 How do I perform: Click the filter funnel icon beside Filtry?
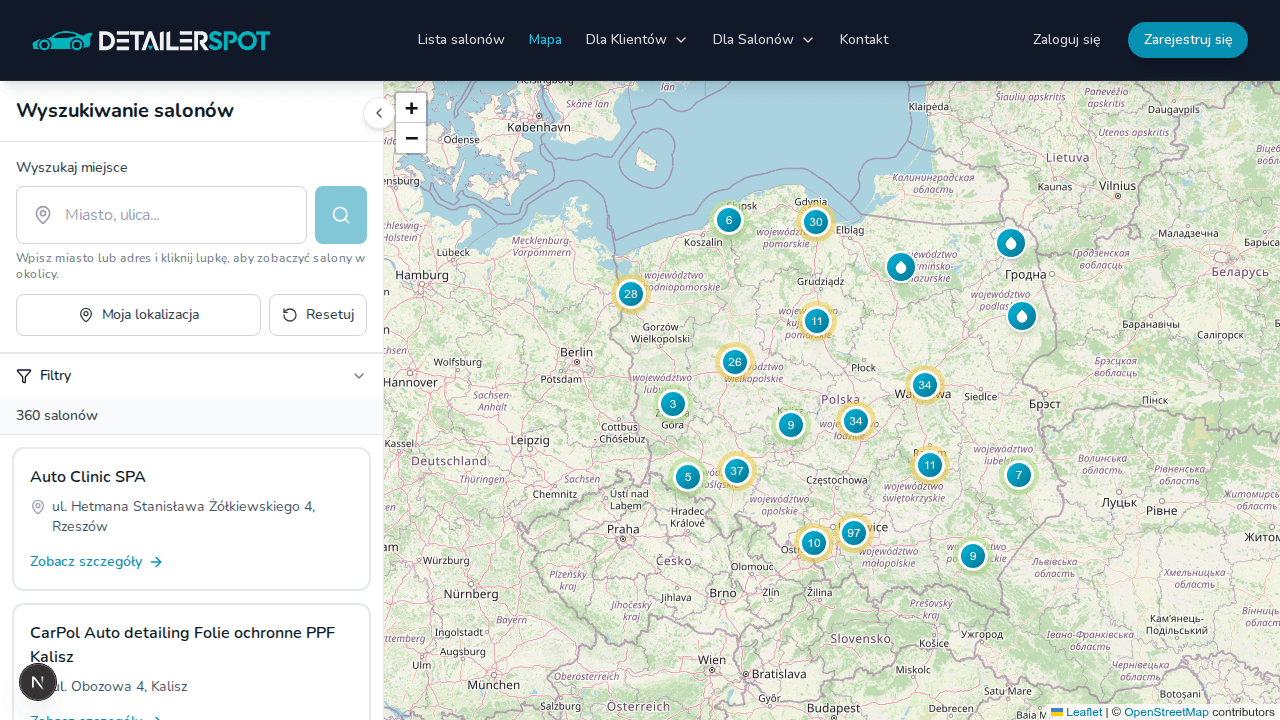[x=23, y=375]
